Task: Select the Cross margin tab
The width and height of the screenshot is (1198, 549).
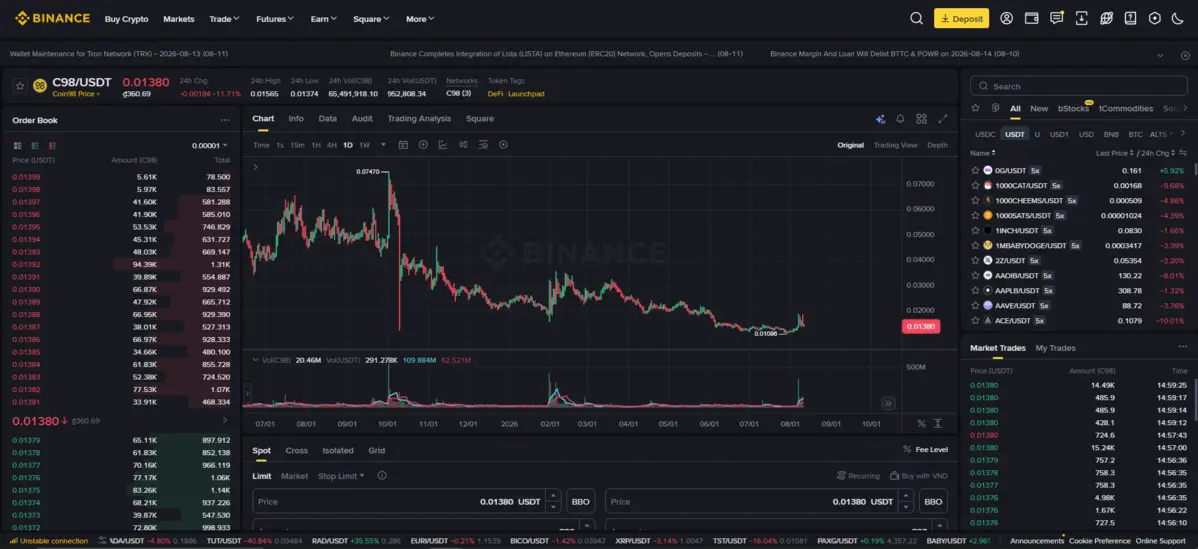Action: pyautogui.click(x=296, y=451)
